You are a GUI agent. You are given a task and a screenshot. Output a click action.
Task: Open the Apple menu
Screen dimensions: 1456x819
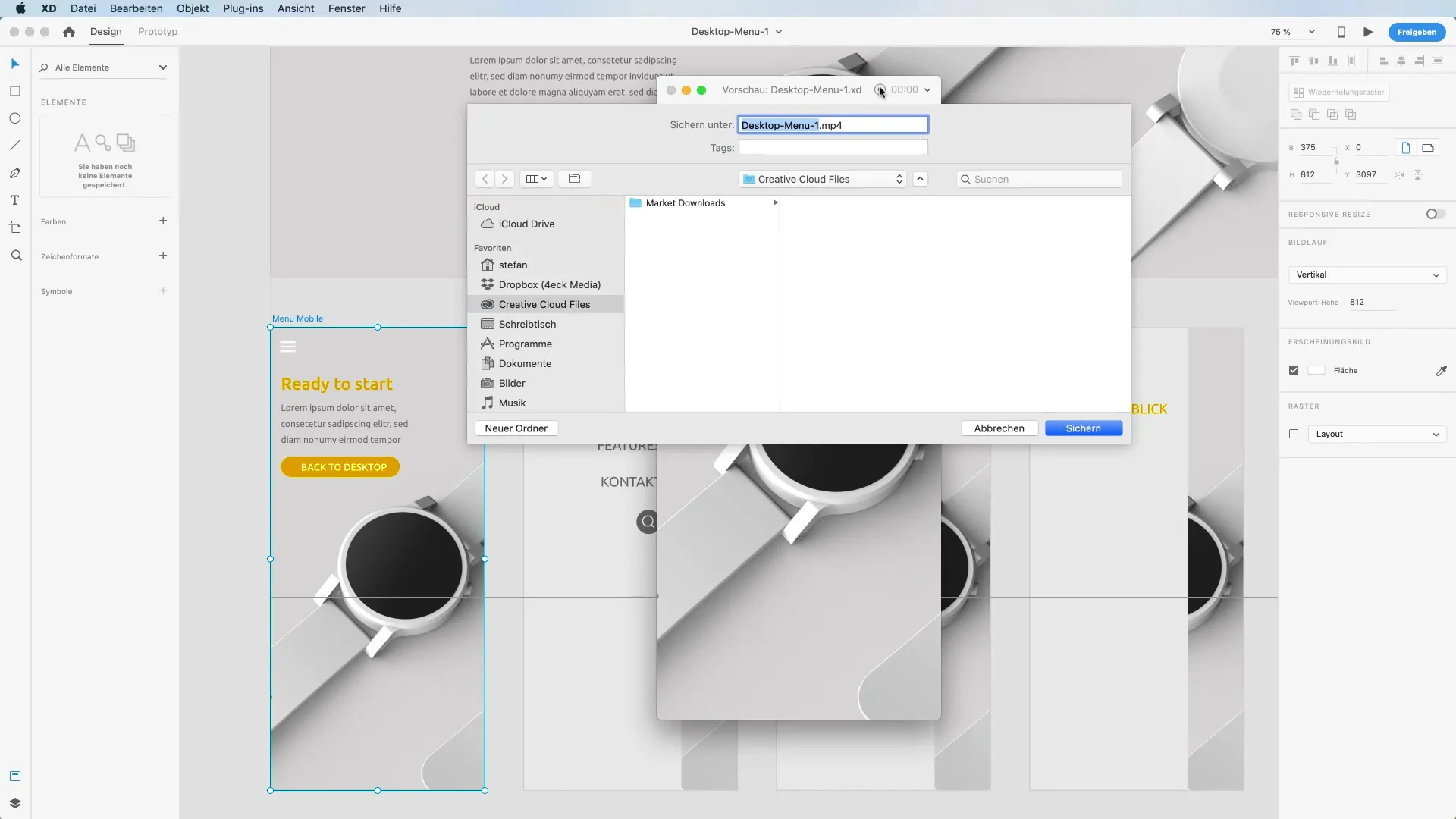pos(20,8)
